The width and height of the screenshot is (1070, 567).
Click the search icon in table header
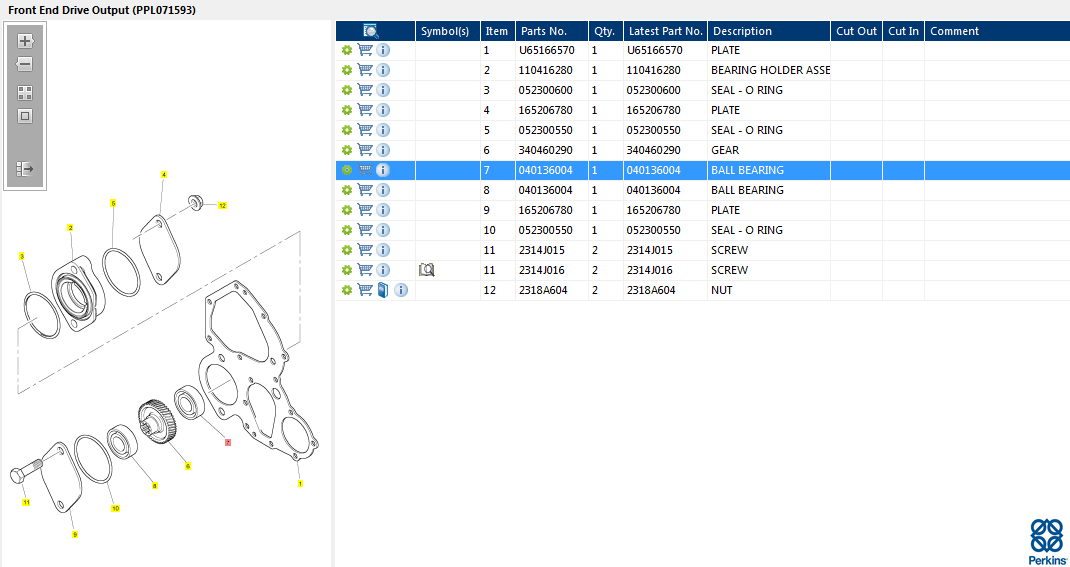(370, 31)
